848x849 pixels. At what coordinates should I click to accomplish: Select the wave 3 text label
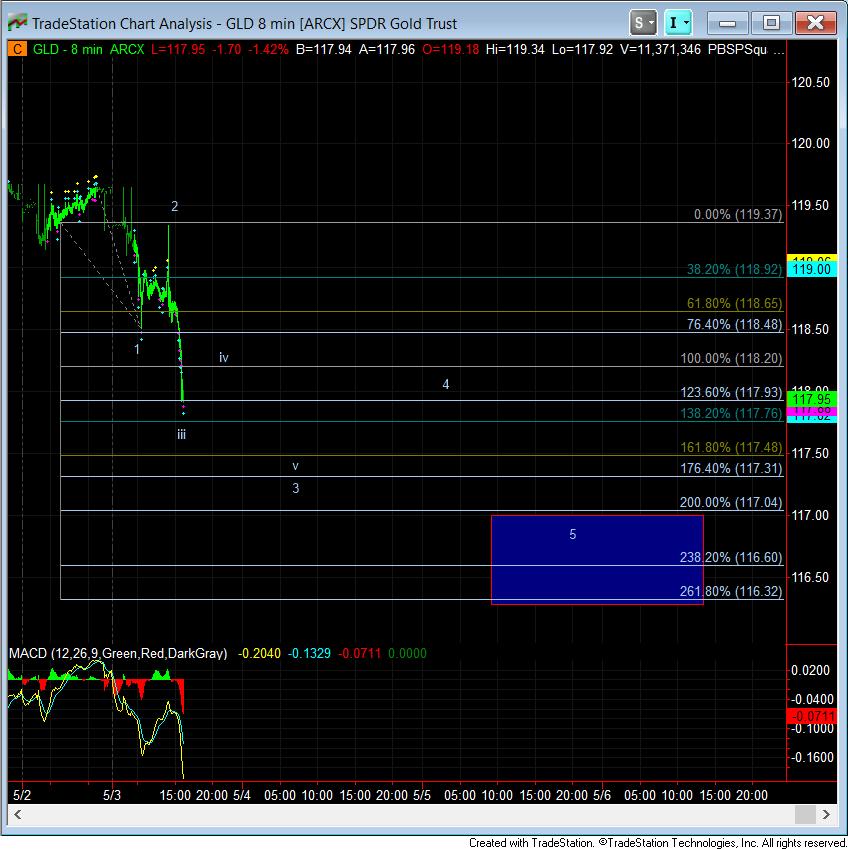coord(296,488)
